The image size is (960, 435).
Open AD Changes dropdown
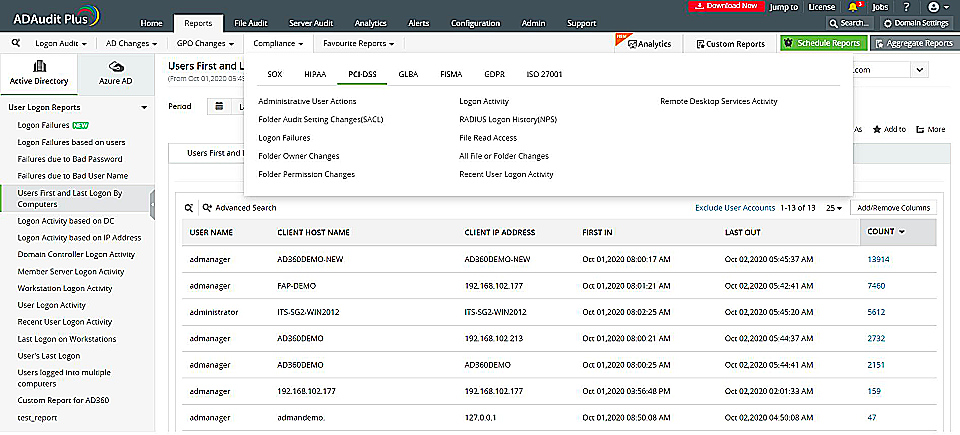click(132, 44)
